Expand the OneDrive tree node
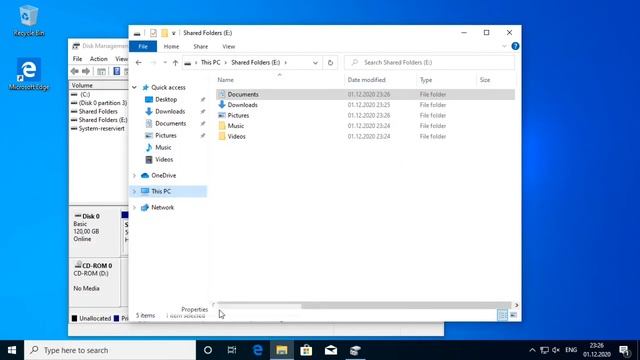This screenshot has width=640, height=360. (x=134, y=176)
